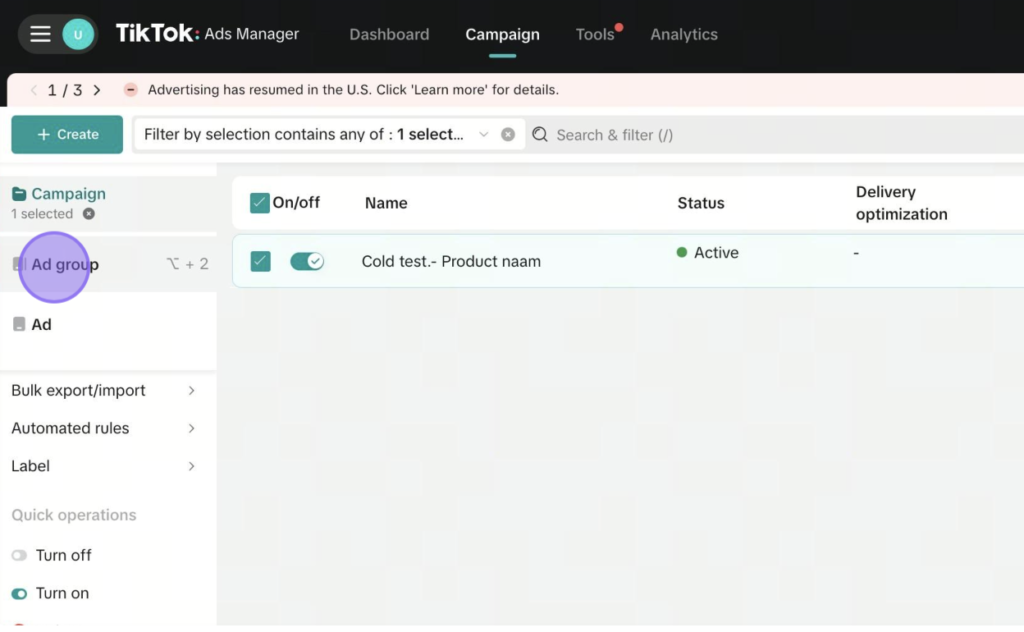Screen dimensions: 1024x632
Task: Uncheck the Cold test campaign checkbox
Action: pyautogui.click(x=261, y=261)
